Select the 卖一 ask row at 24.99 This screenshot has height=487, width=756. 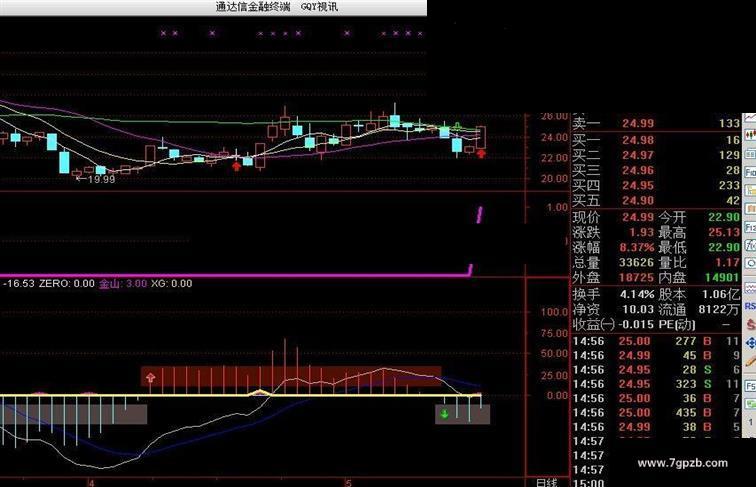[656, 123]
